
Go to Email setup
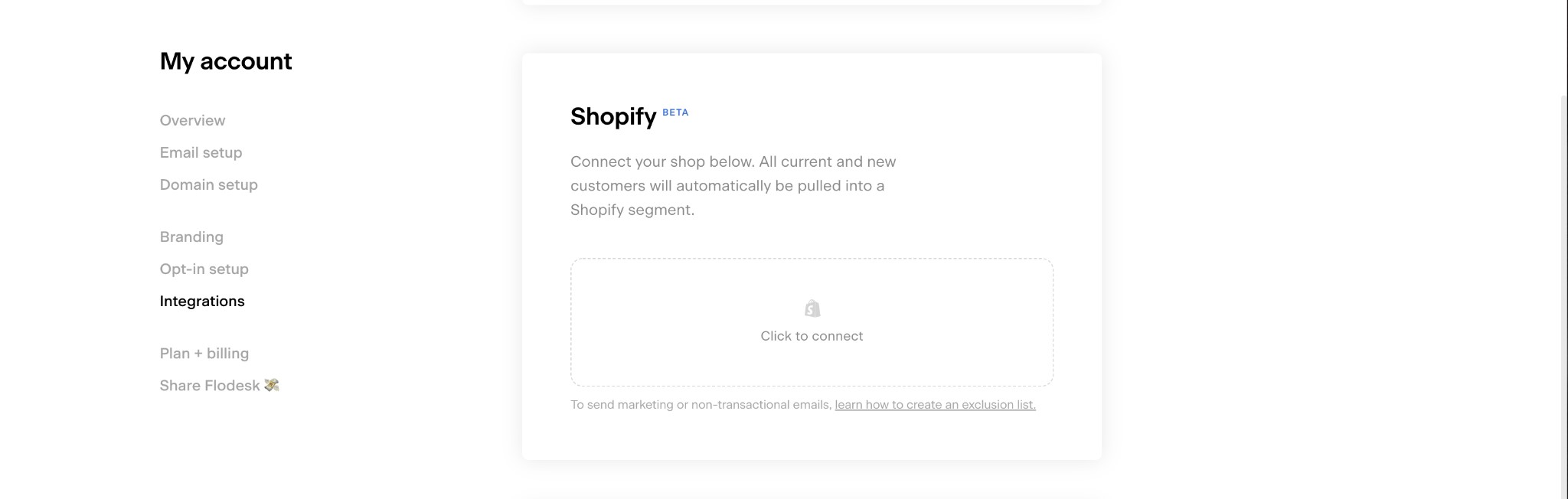coord(201,152)
